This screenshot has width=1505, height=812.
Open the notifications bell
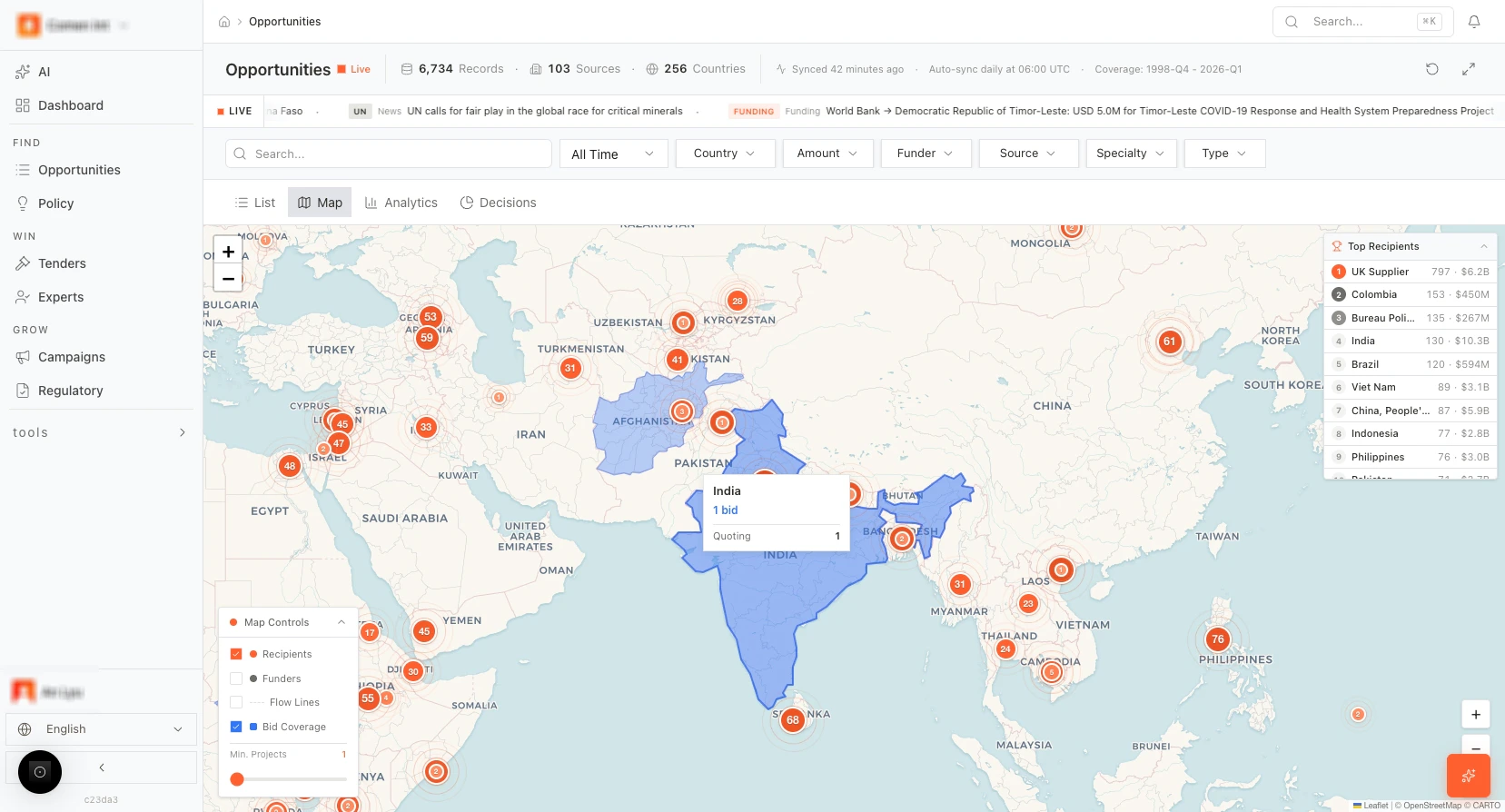coord(1474,22)
